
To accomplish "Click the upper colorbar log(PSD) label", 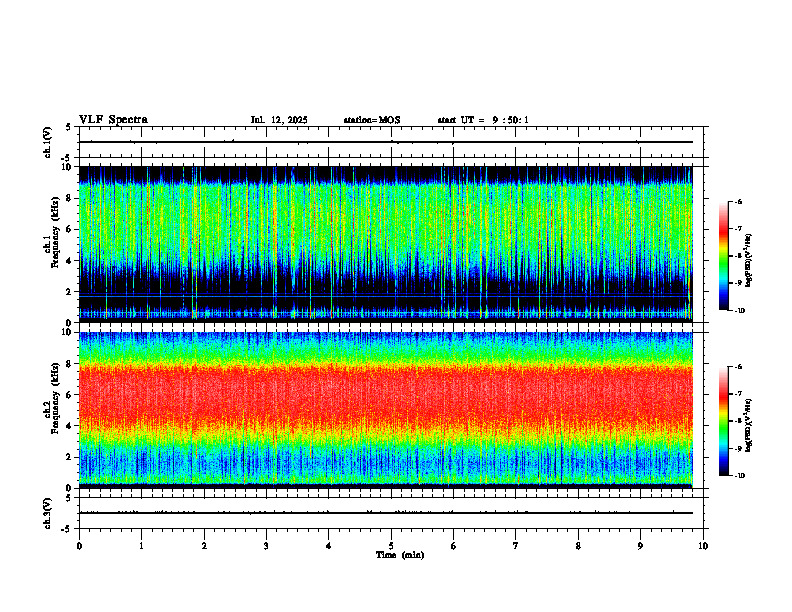I will 749,260.
